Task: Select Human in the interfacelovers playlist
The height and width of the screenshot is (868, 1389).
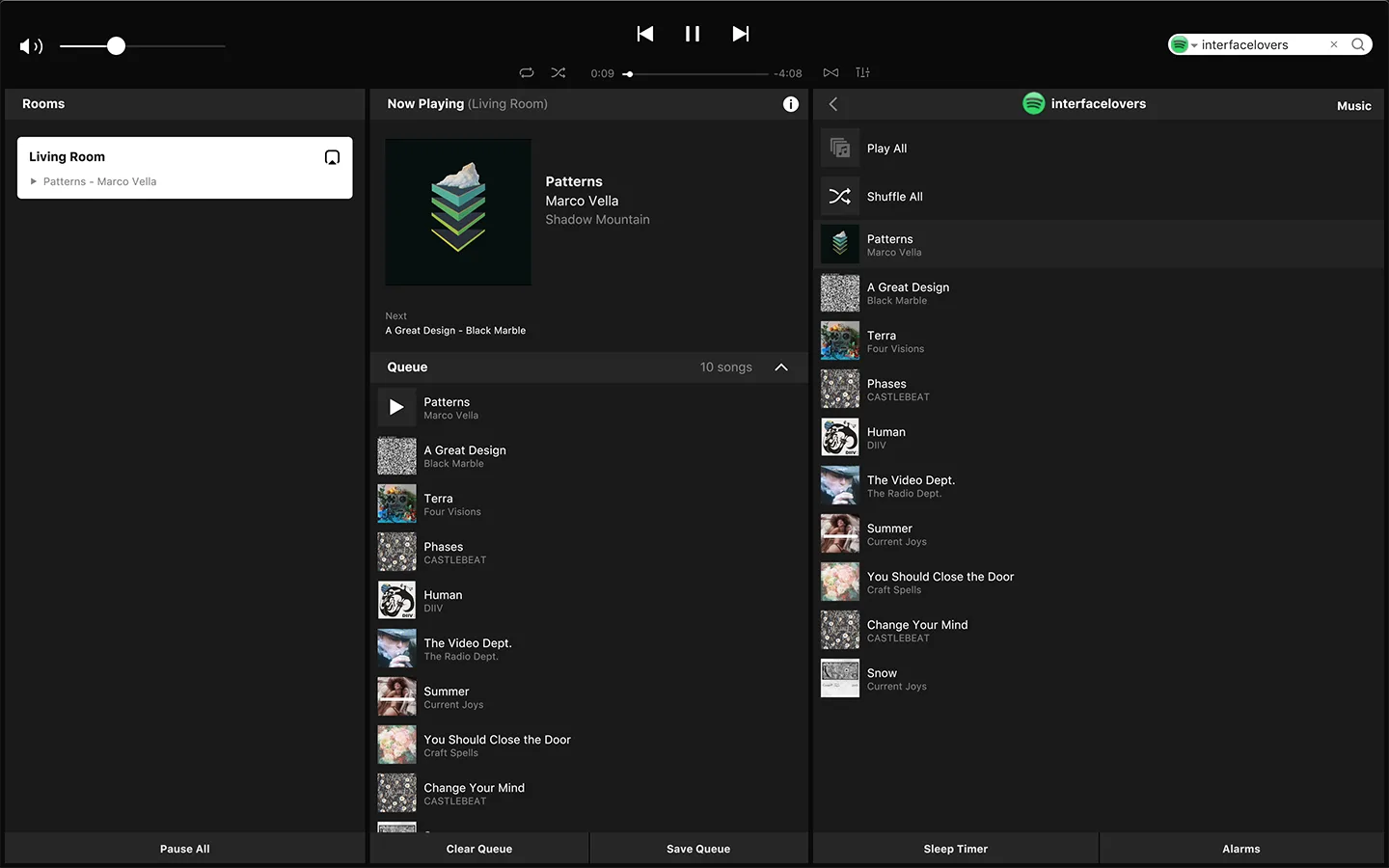Action: (1099, 437)
